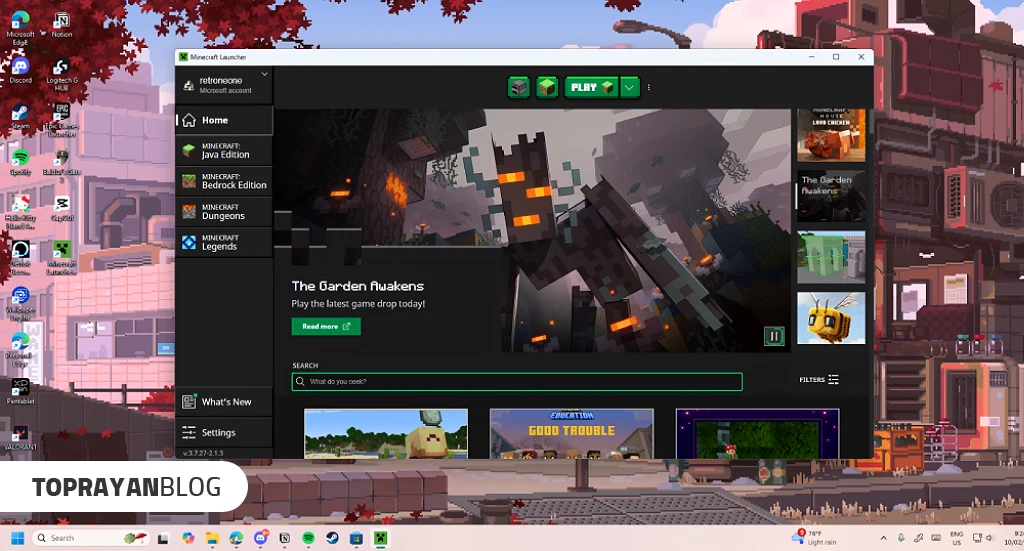
Task: Open Spotify from the taskbar
Action: 309,538
